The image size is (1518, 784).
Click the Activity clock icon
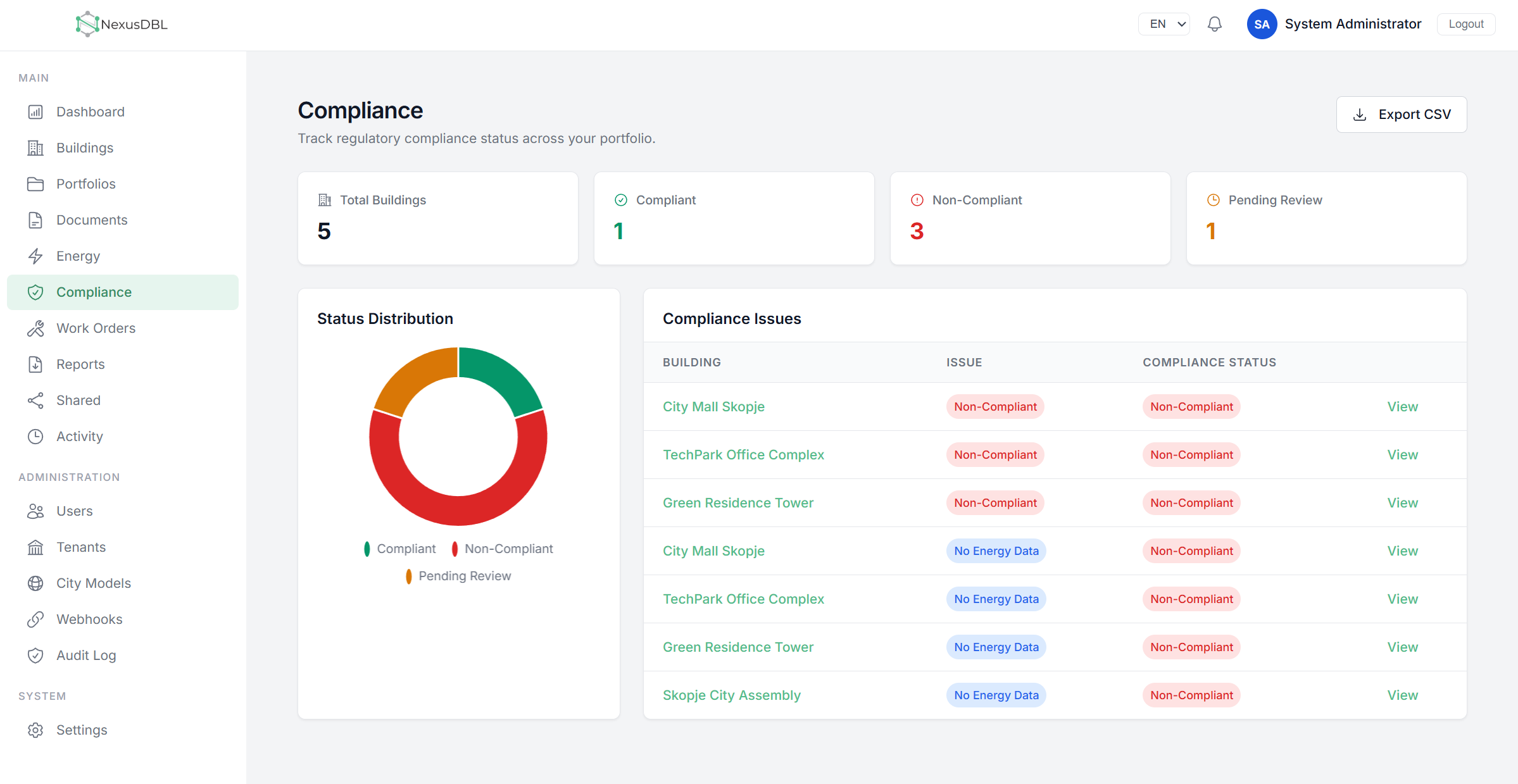coord(35,437)
